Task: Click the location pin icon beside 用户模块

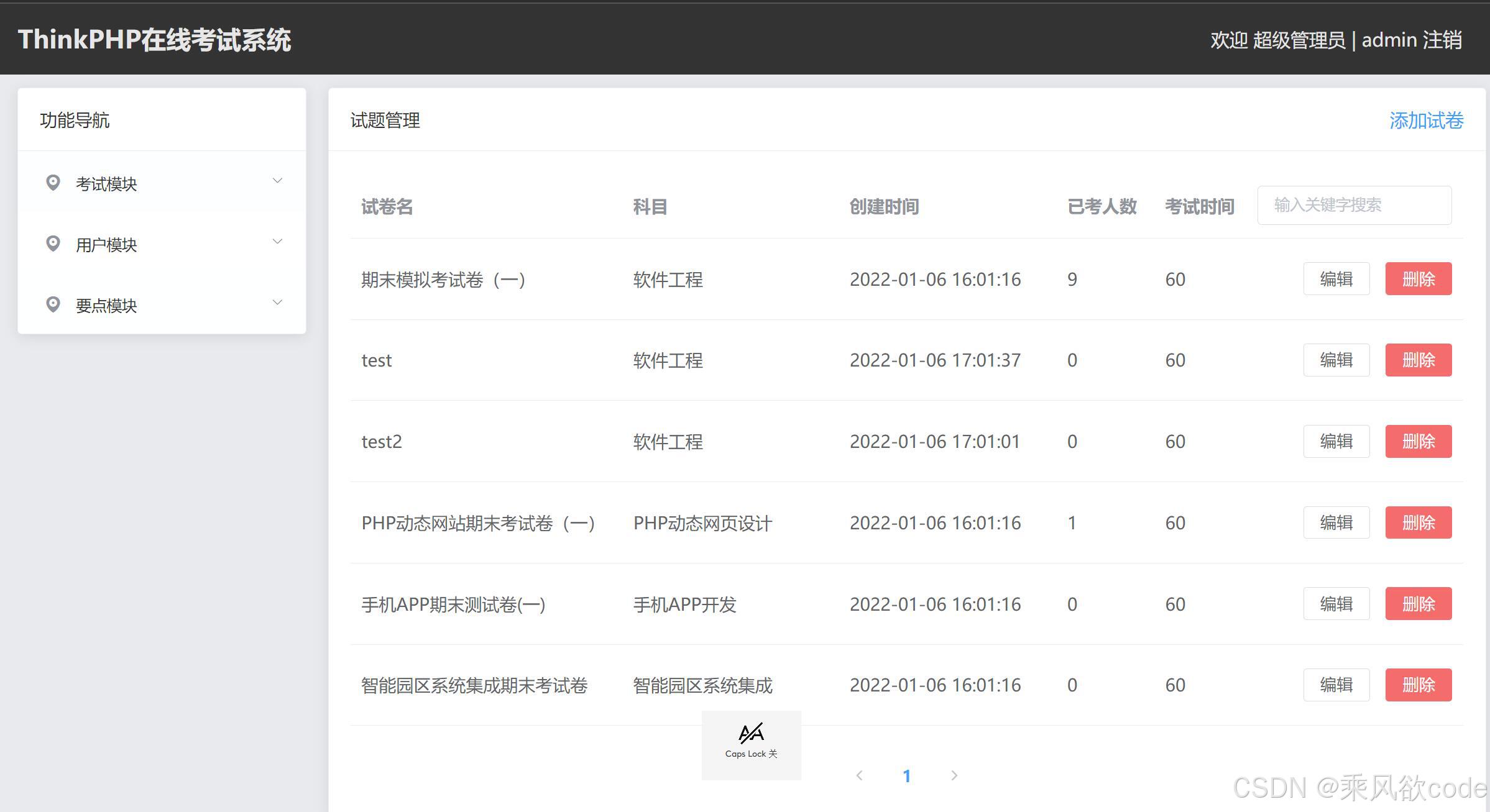Action: tap(53, 243)
